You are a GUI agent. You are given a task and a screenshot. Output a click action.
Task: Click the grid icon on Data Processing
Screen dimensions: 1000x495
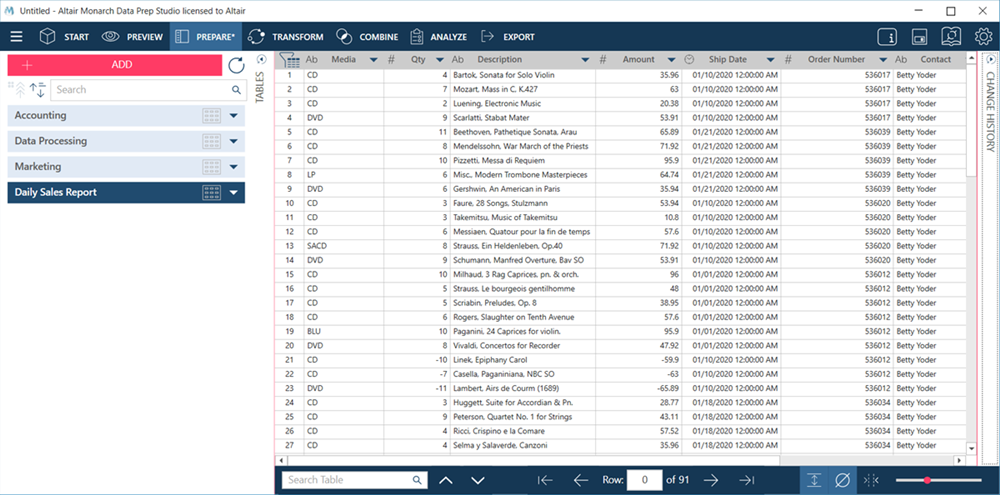[211, 141]
